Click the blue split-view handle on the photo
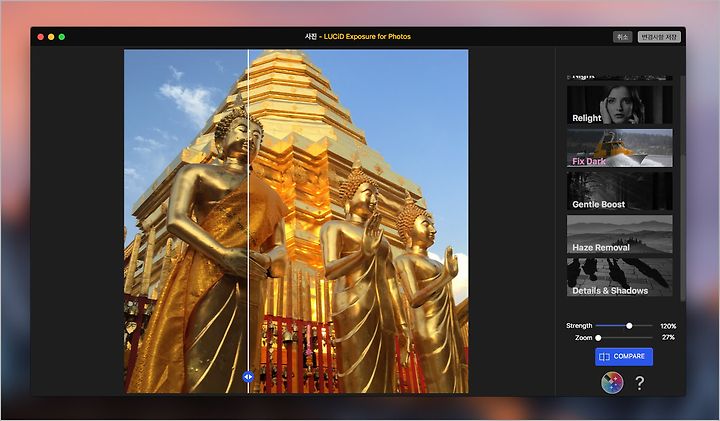Screen dimensions: 720x421 pos(248,377)
